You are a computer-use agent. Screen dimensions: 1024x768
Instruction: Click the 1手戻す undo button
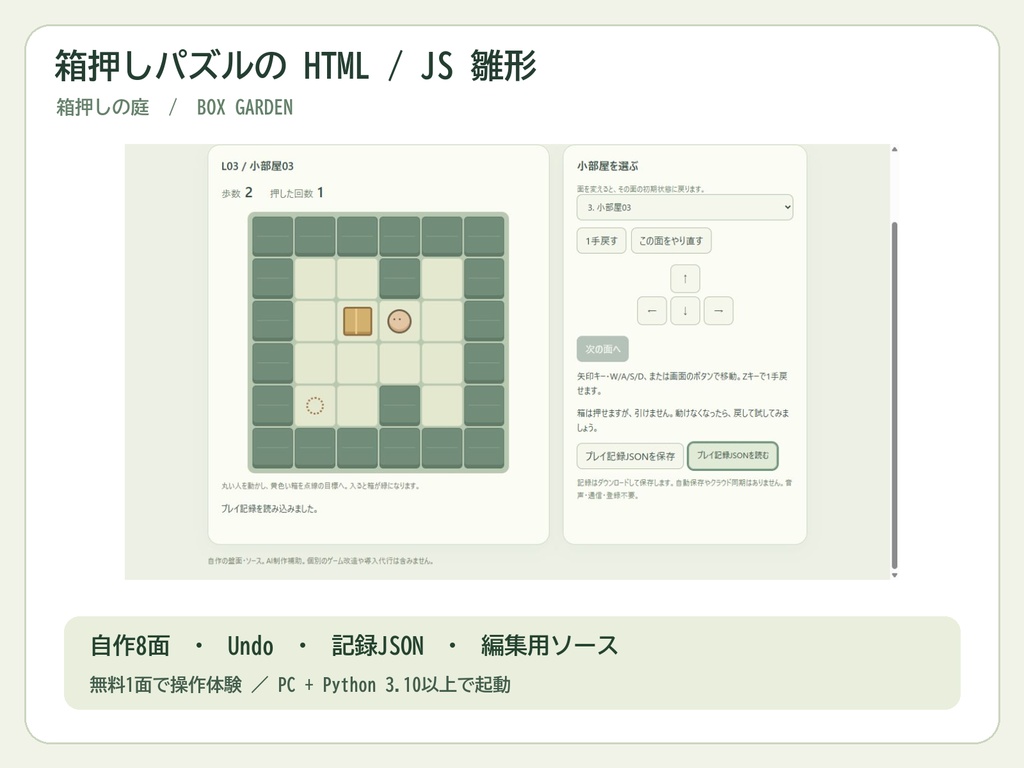click(601, 240)
